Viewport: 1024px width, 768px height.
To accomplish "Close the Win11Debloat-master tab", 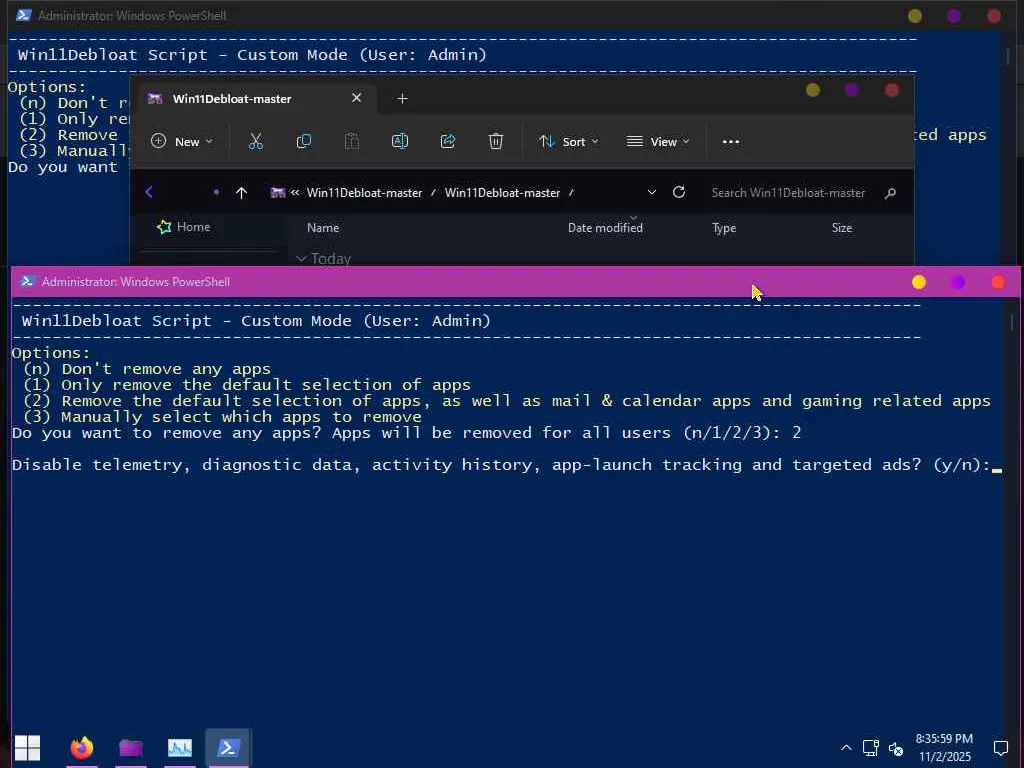I will click(x=357, y=98).
